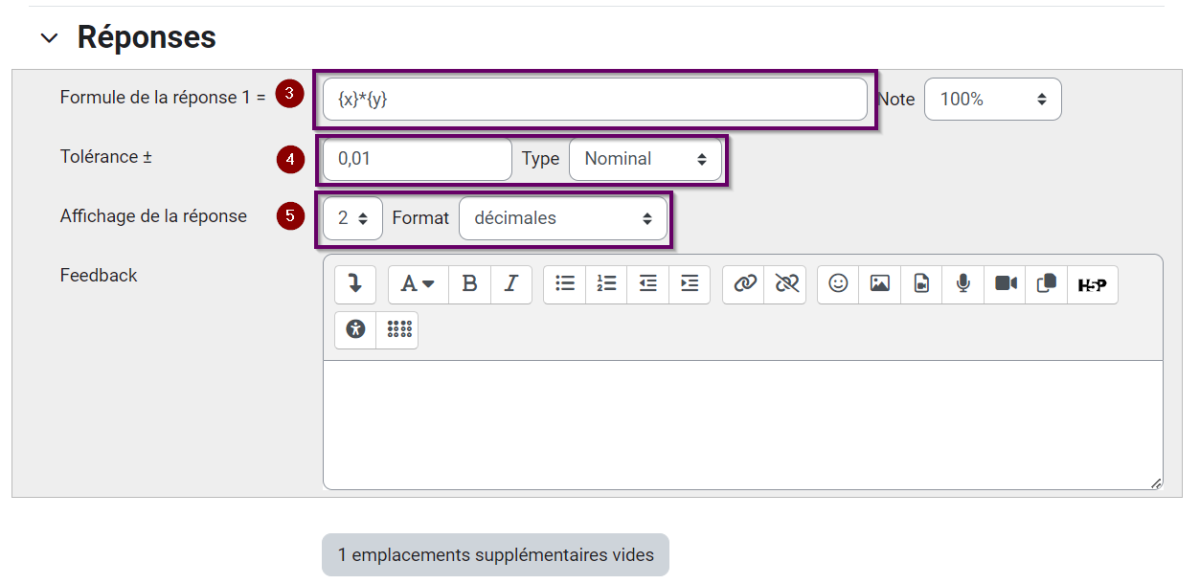1200x584 pixels.
Task: Insert an unordered bullet list
Action: pos(565,284)
